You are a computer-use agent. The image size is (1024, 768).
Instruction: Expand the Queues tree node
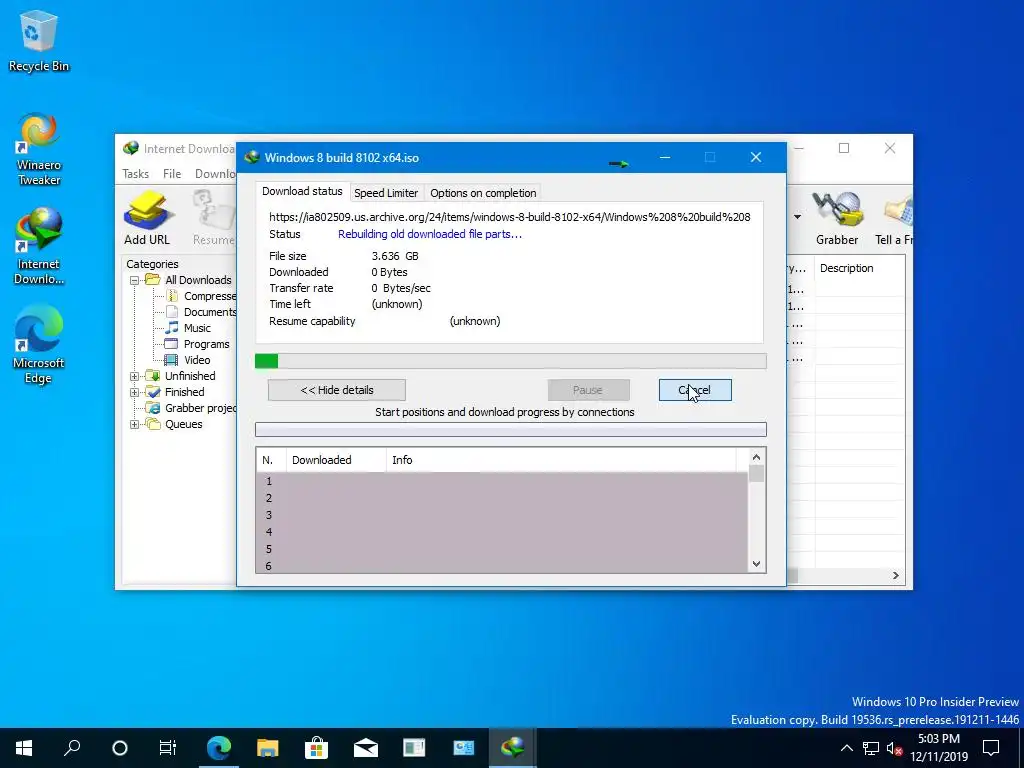pyautogui.click(x=135, y=424)
